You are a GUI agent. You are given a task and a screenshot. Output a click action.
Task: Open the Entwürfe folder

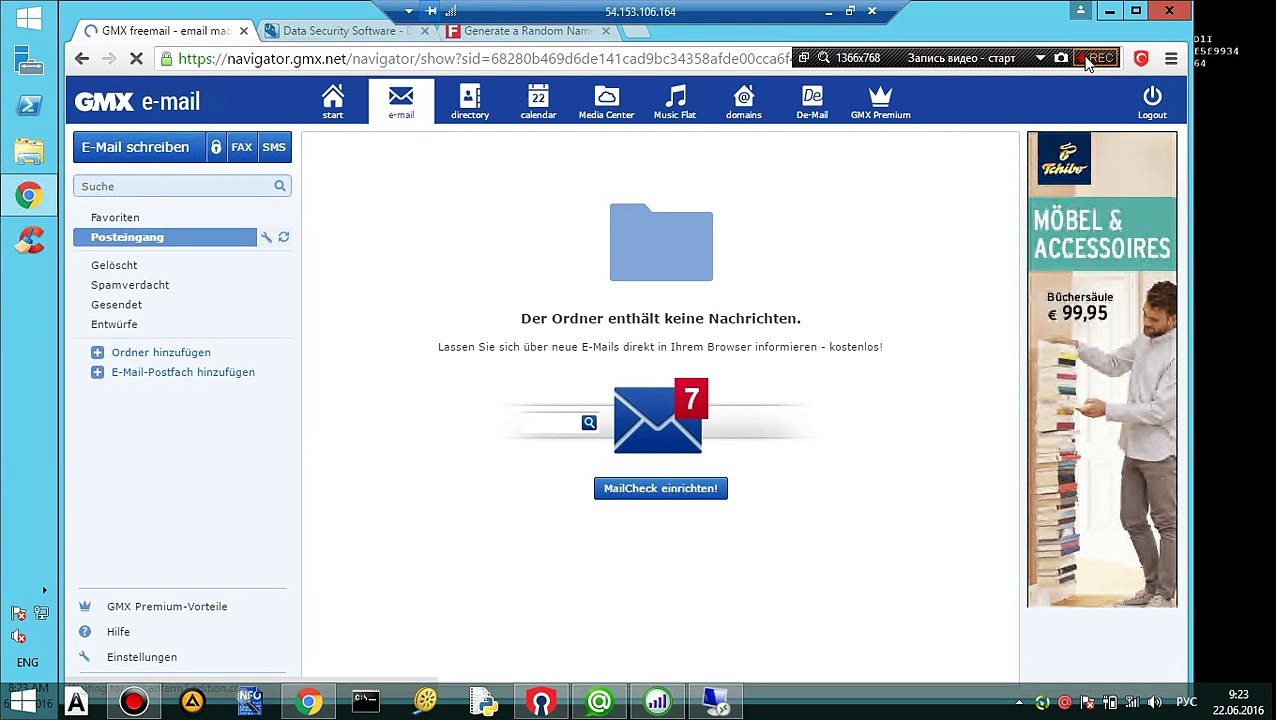click(x=114, y=324)
